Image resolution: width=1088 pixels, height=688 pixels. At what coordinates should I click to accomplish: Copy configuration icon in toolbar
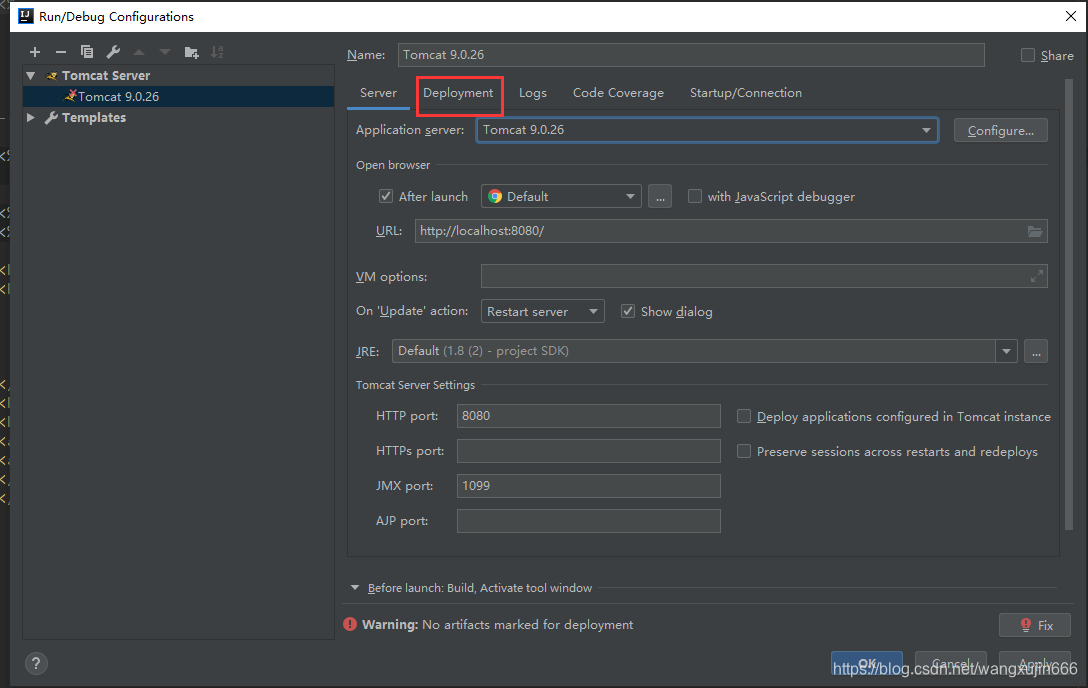(x=87, y=52)
